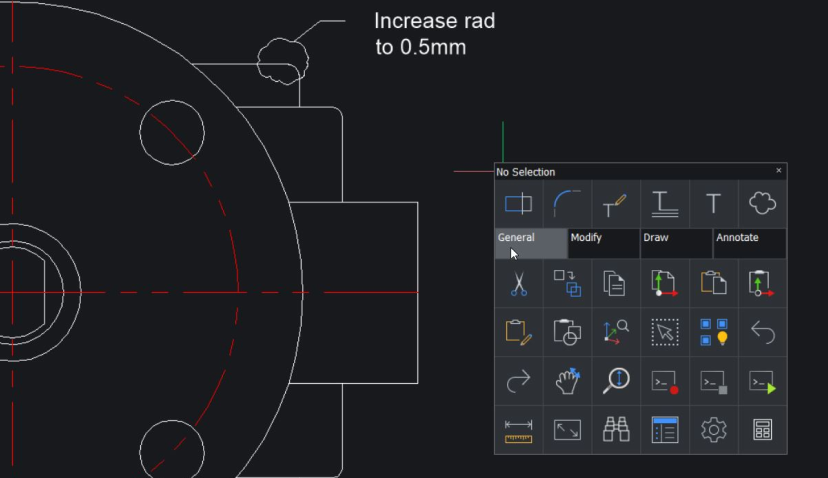828x478 pixels.
Task: Click the stop script gray square icon
Action: pos(713,381)
